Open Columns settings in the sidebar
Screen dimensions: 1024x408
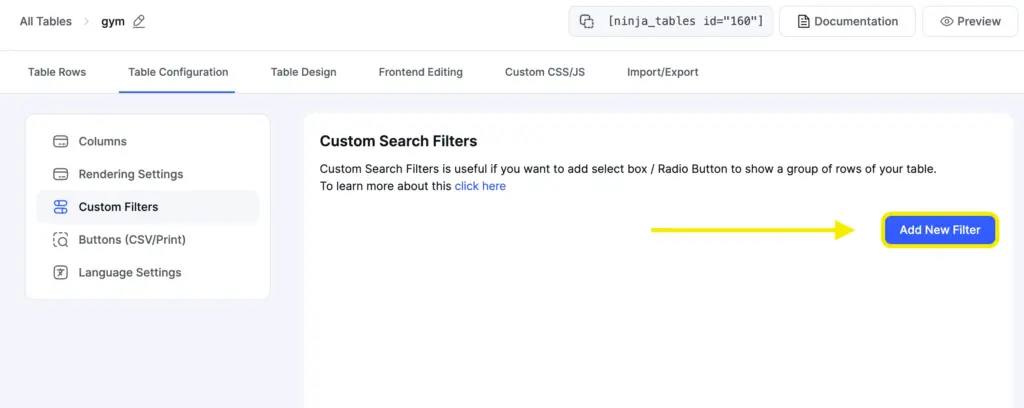pos(148,142)
